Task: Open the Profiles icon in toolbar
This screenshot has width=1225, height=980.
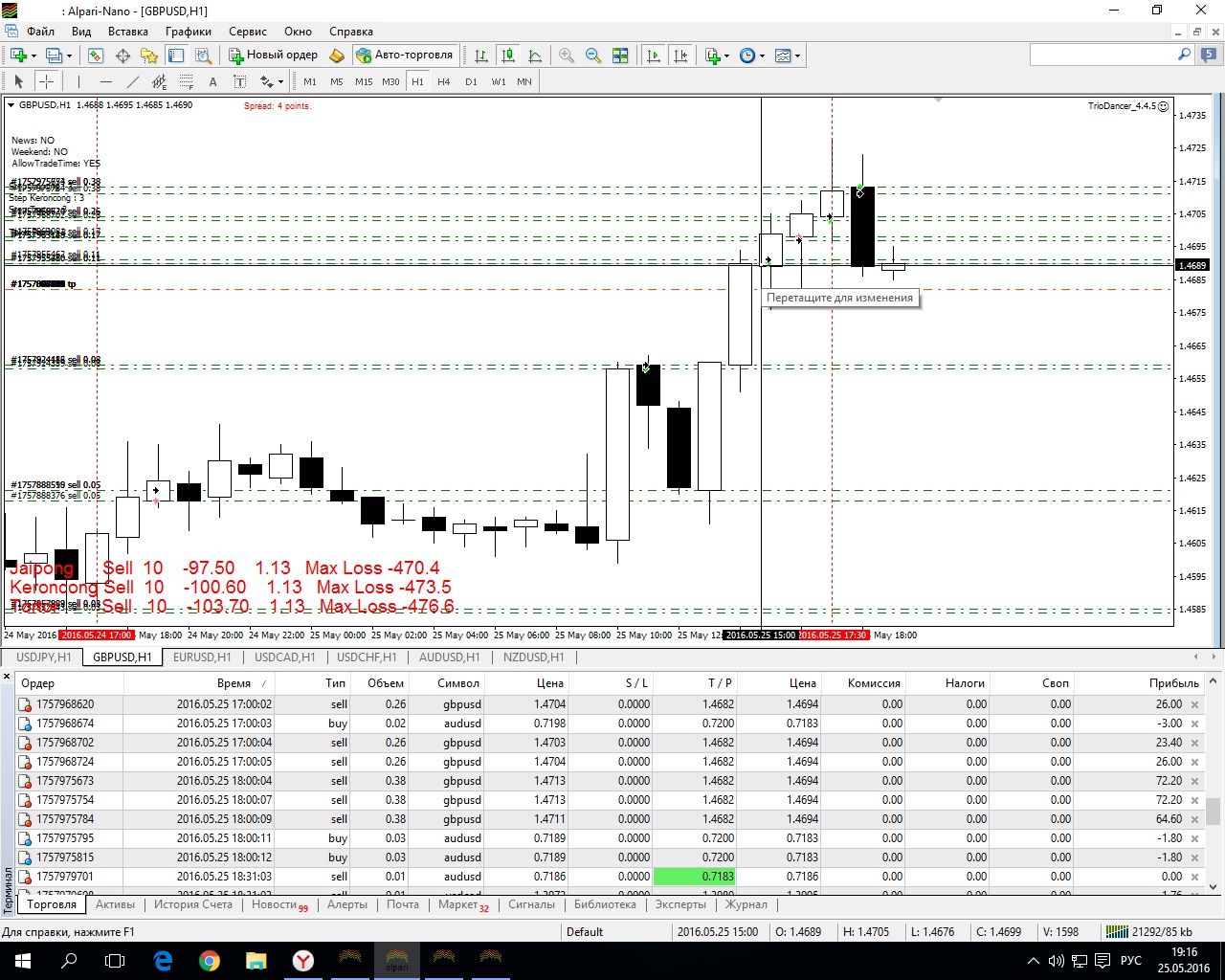Action: (55, 56)
